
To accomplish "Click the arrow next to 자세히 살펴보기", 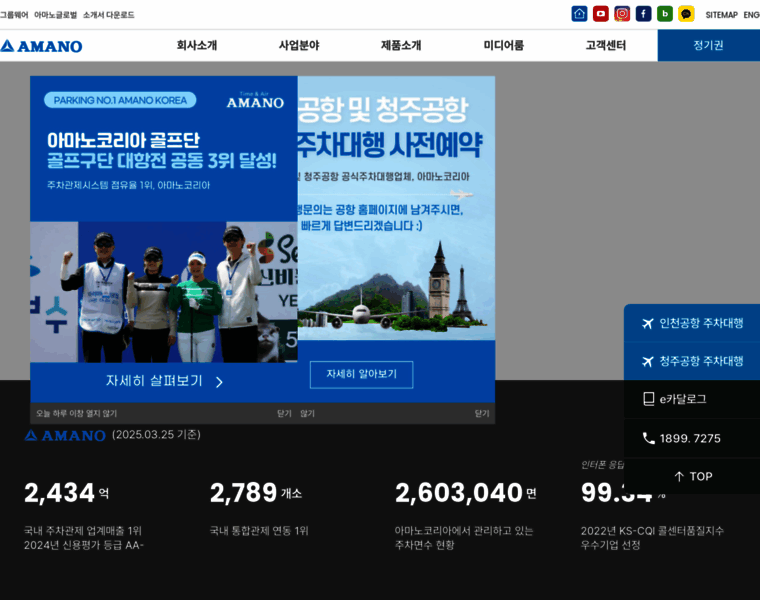I will (x=219, y=382).
